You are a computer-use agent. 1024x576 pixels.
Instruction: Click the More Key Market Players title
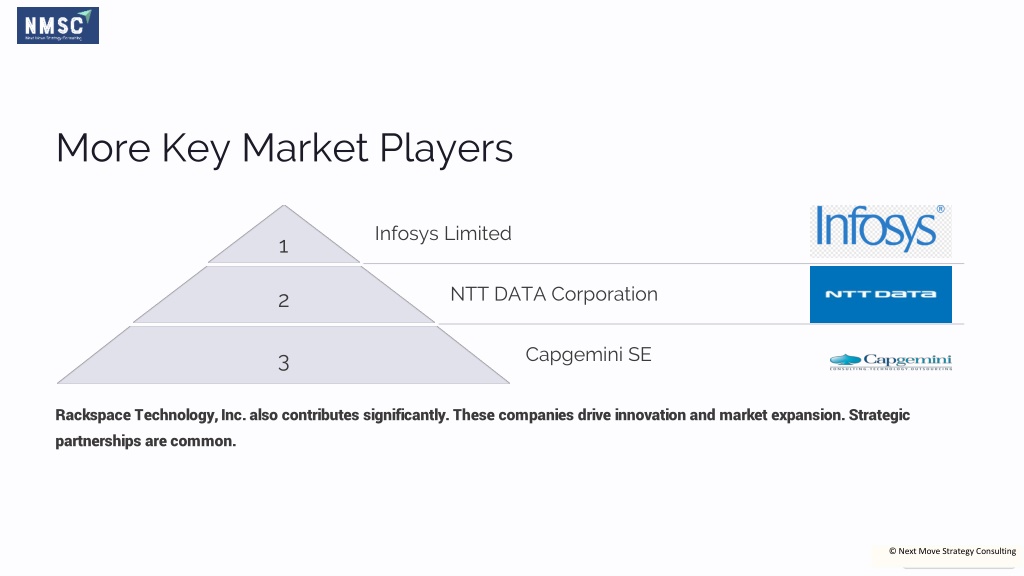(x=284, y=148)
